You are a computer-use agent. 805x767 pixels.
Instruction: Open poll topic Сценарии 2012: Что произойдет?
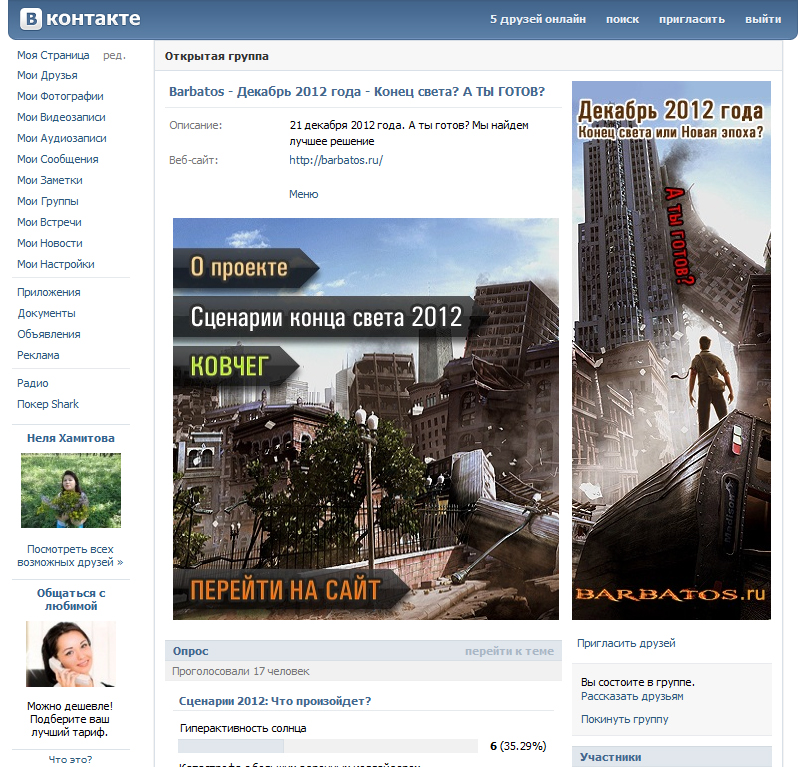point(275,701)
